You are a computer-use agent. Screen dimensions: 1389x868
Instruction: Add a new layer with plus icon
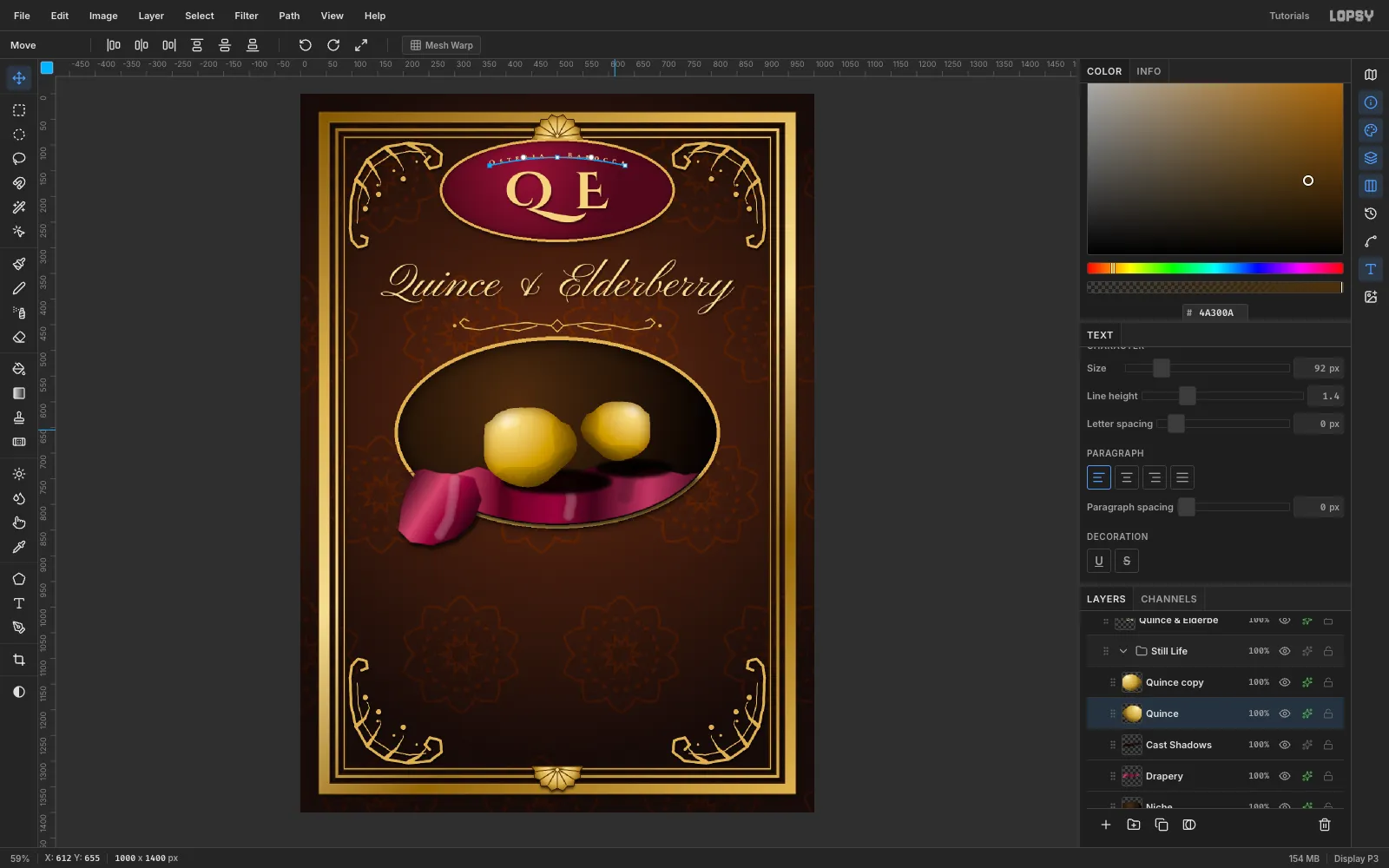[1106, 825]
